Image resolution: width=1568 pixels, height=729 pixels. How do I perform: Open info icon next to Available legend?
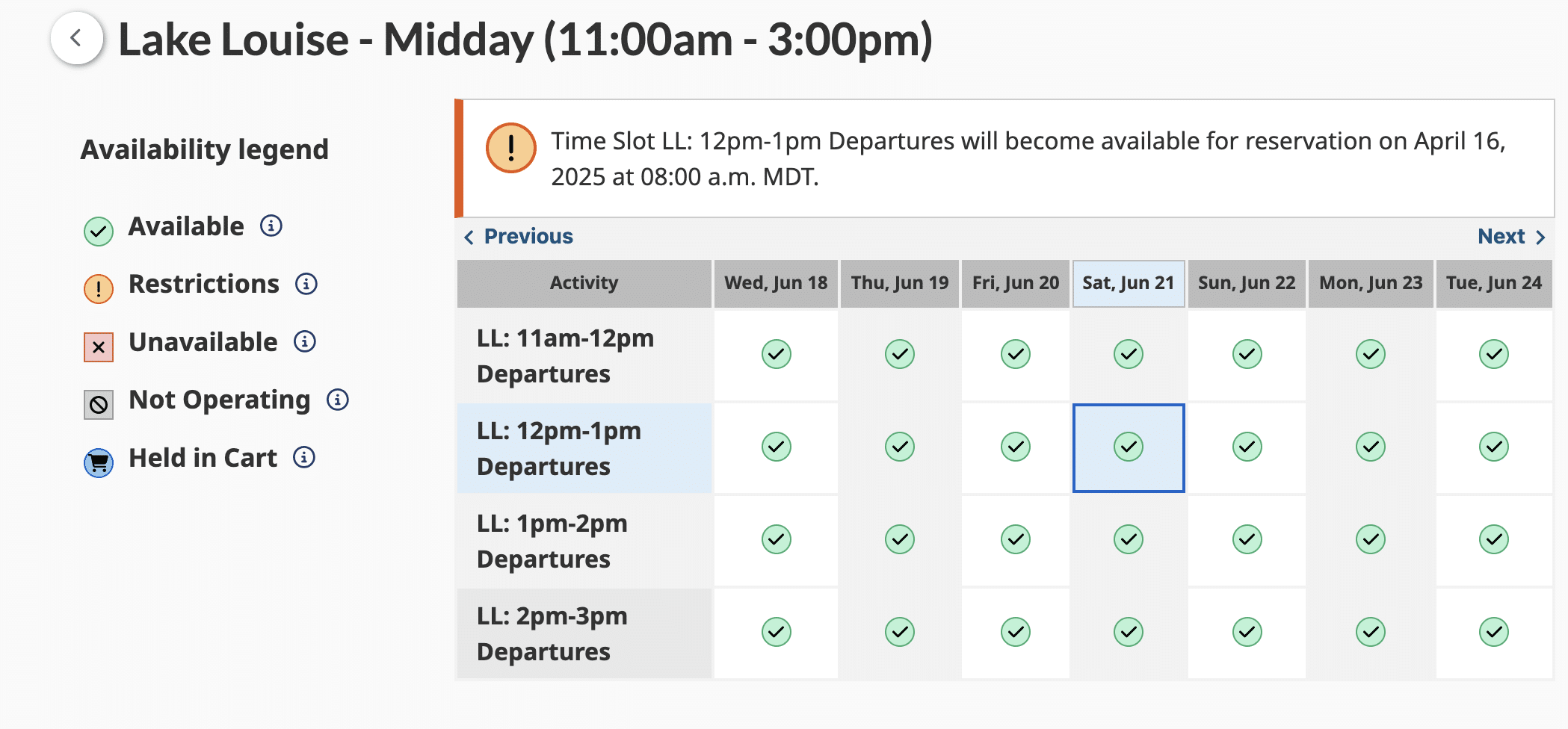271,226
